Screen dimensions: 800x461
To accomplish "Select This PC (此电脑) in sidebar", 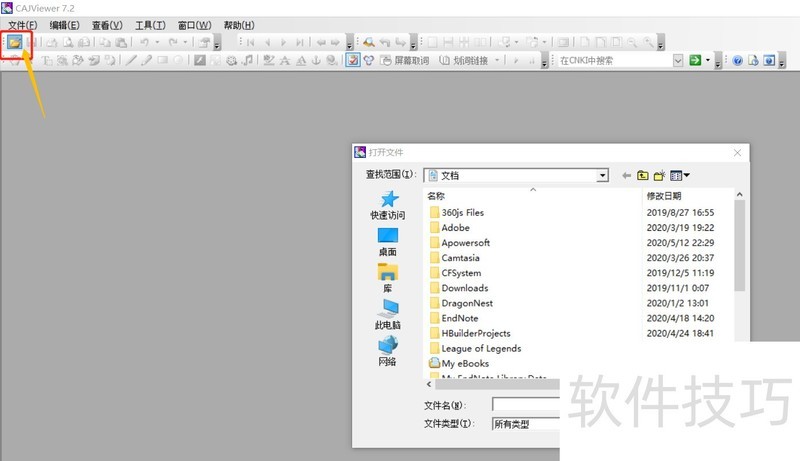I will click(x=387, y=314).
